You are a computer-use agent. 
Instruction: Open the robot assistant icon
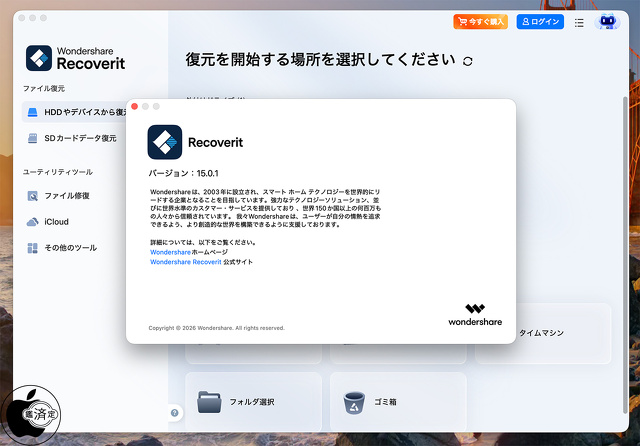(x=607, y=22)
